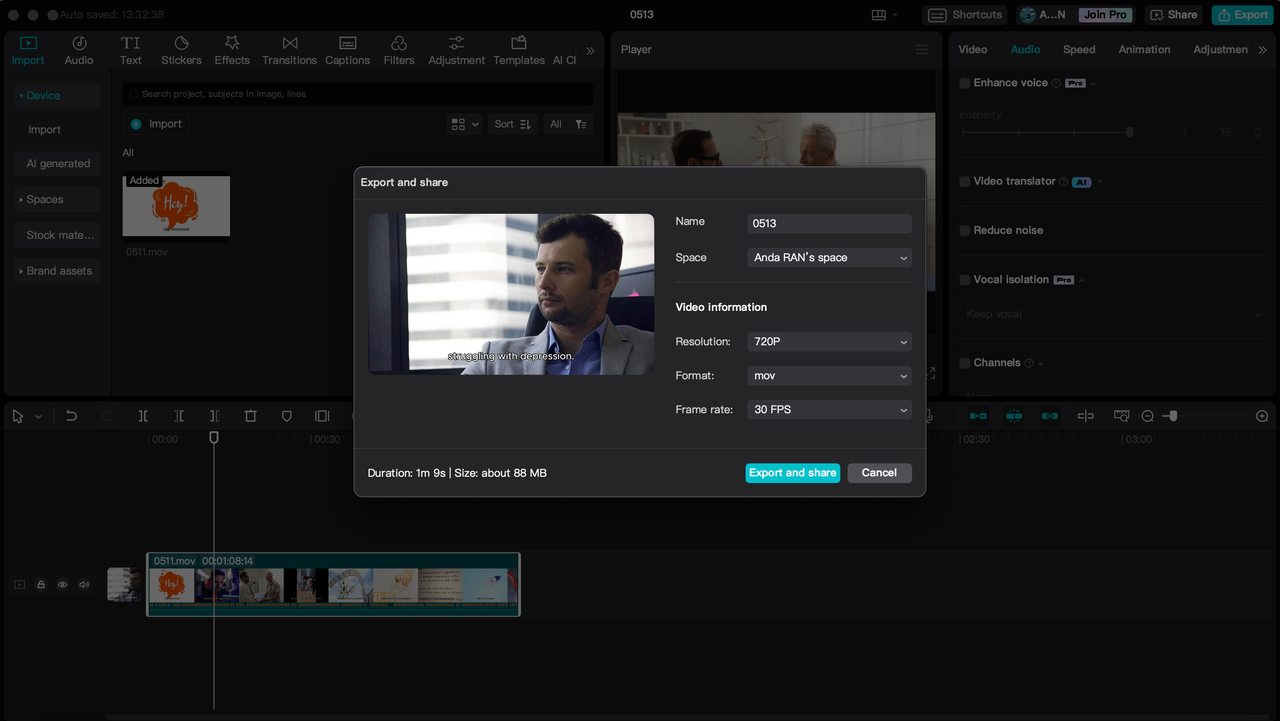Click Cancel in the export dialog
1280x721 pixels.
pyautogui.click(x=879, y=473)
